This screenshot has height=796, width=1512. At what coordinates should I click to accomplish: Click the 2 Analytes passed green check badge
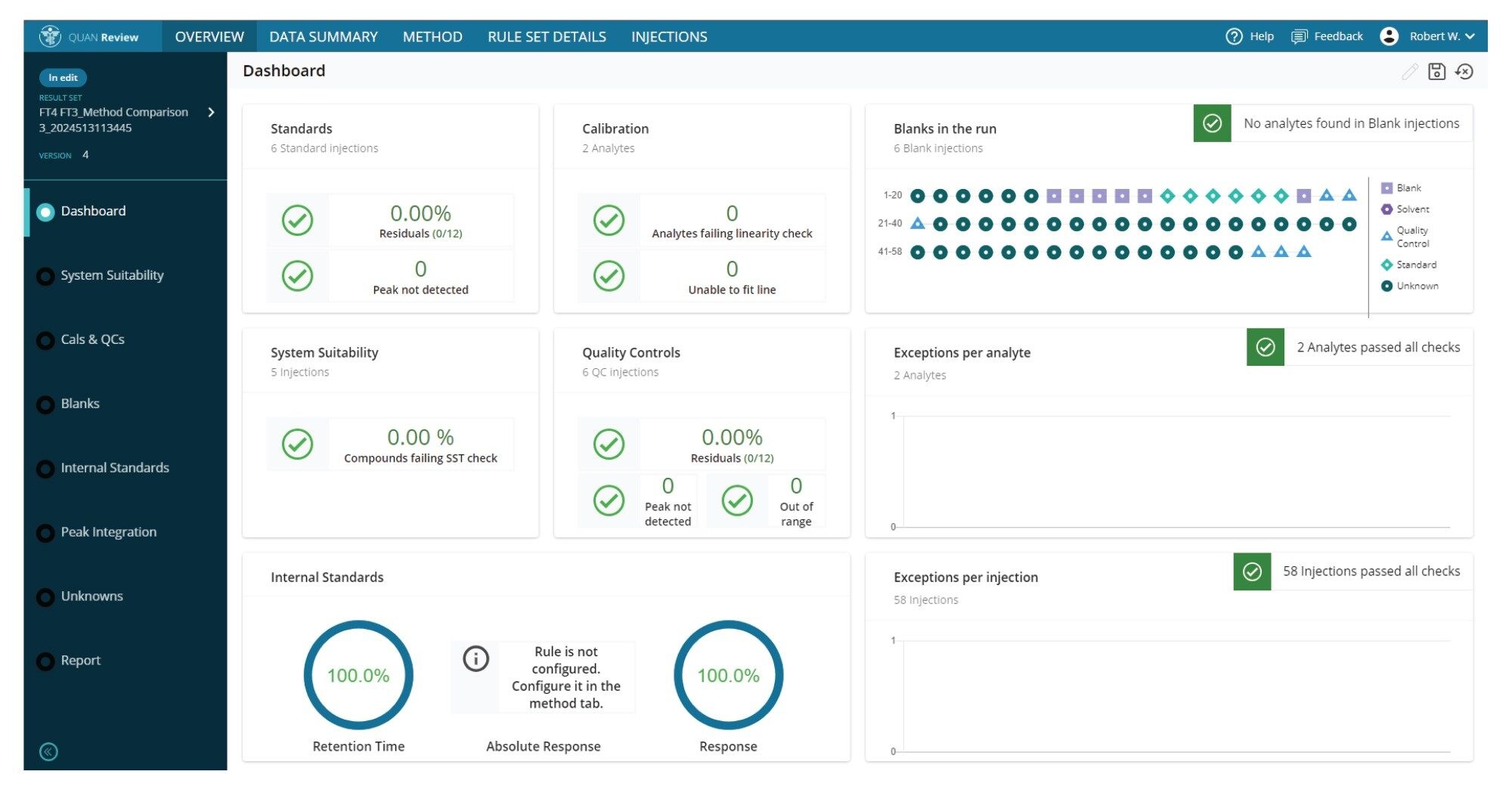(1266, 347)
